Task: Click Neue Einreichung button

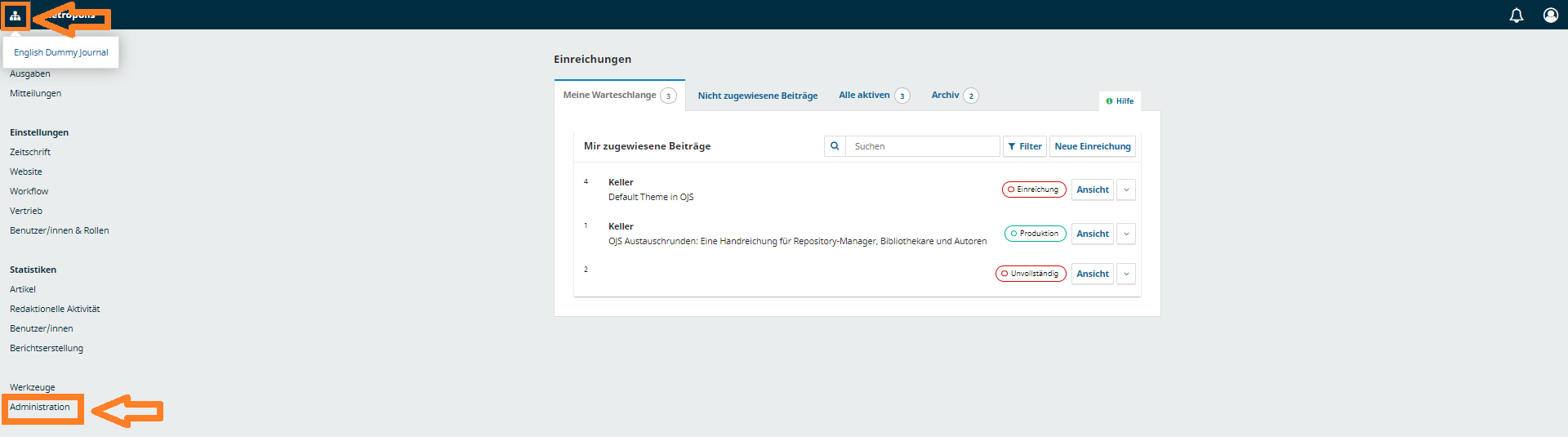Action: 1092,146
